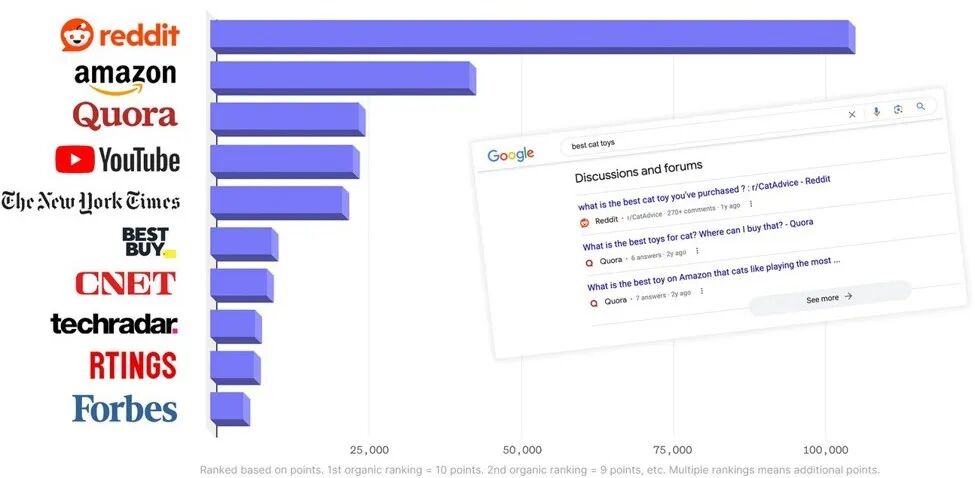
Task: Open three-dot menu beside the 6 answers result
Action: pyautogui.click(x=697, y=251)
